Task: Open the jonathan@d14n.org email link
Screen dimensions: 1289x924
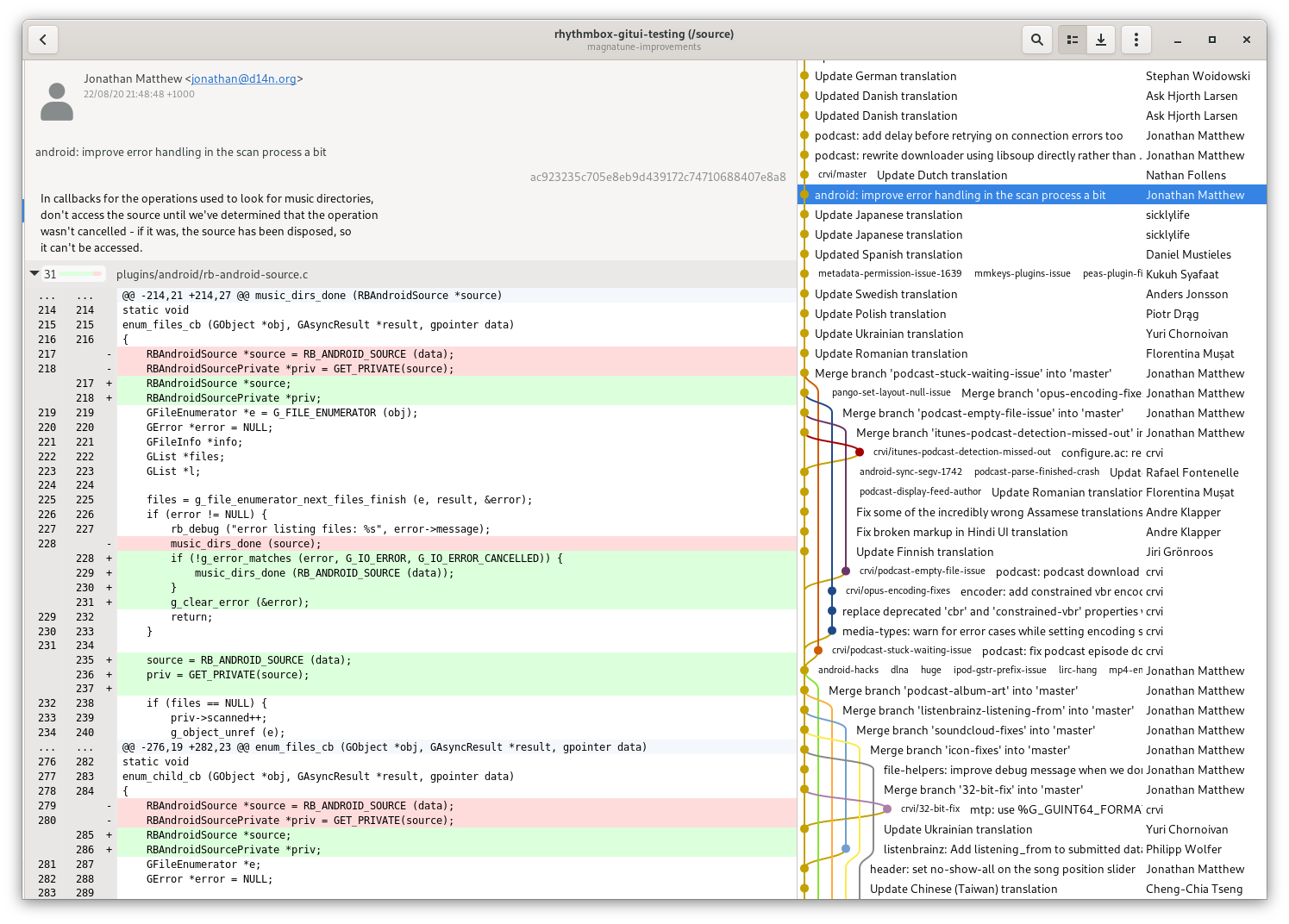Action: pyautogui.click(x=242, y=78)
